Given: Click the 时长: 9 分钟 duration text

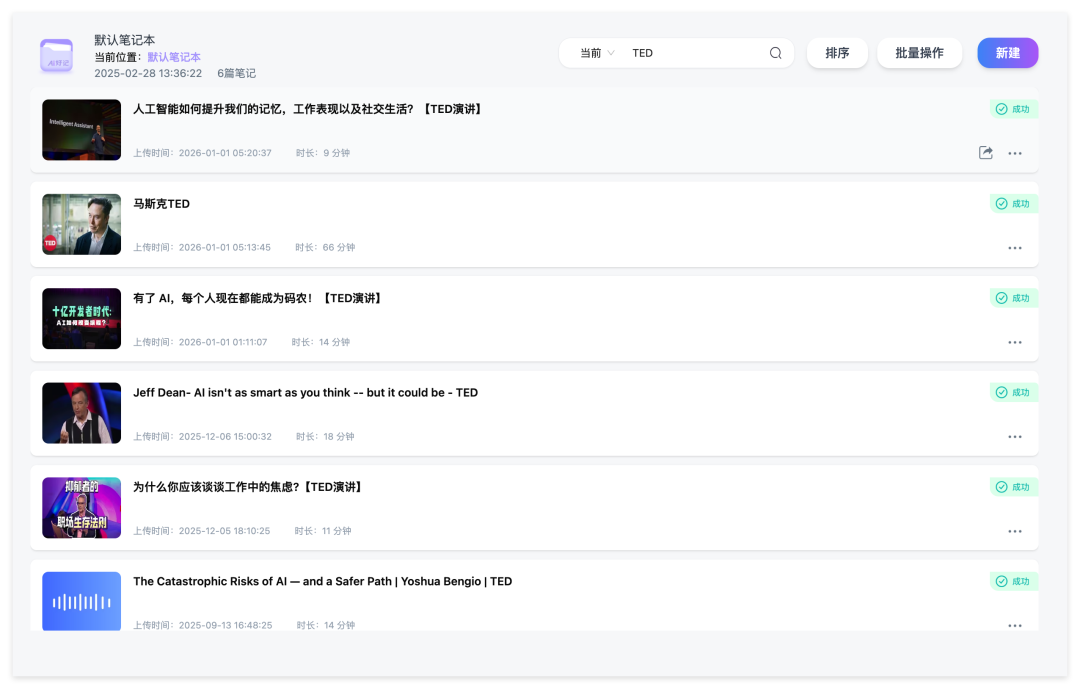Looking at the screenshot, I should pyautogui.click(x=323, y=153).
